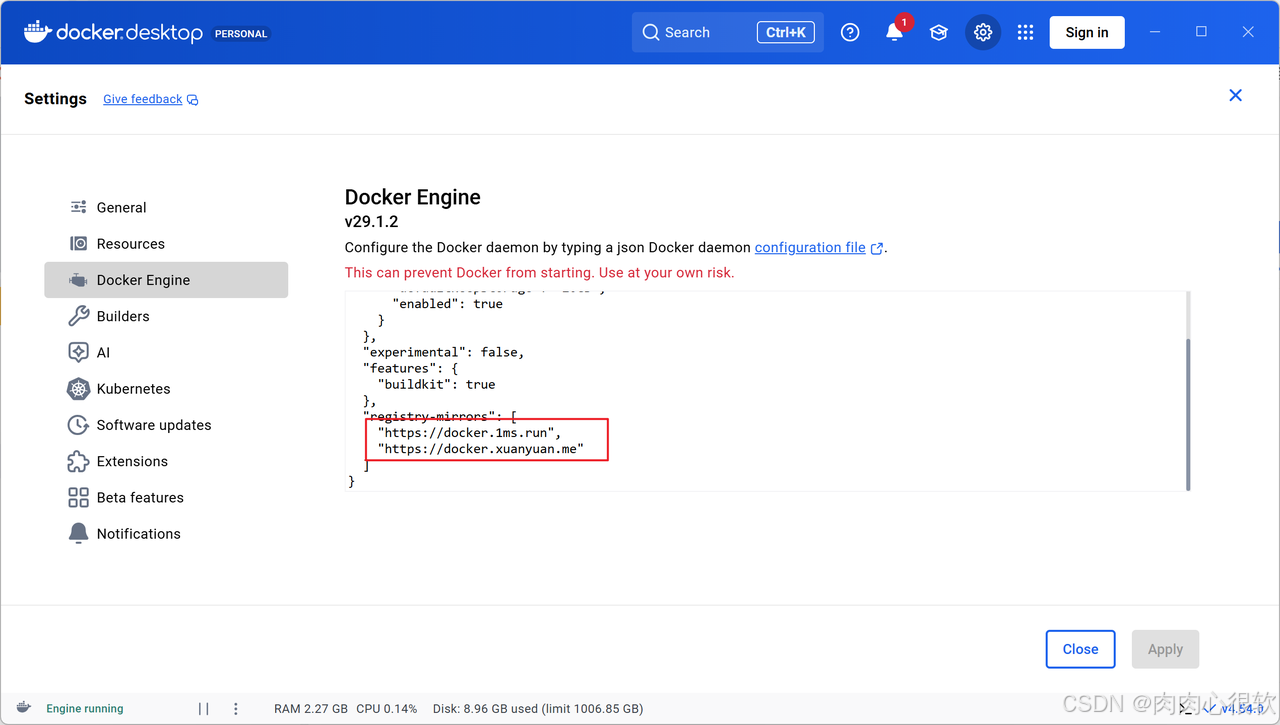Open the AI settings tab

click(x=166, y=352)
